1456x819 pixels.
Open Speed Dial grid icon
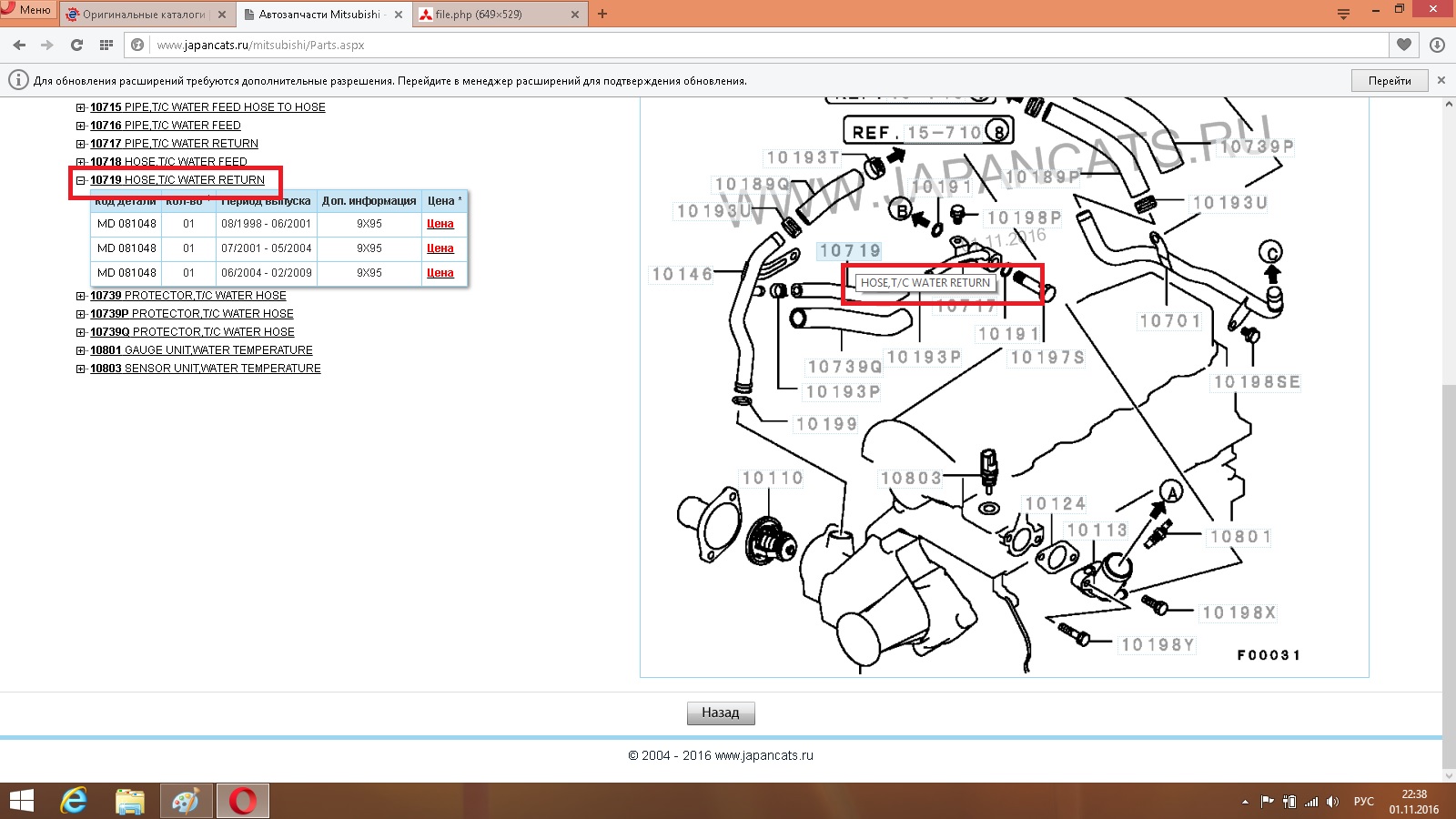(106, 45)
